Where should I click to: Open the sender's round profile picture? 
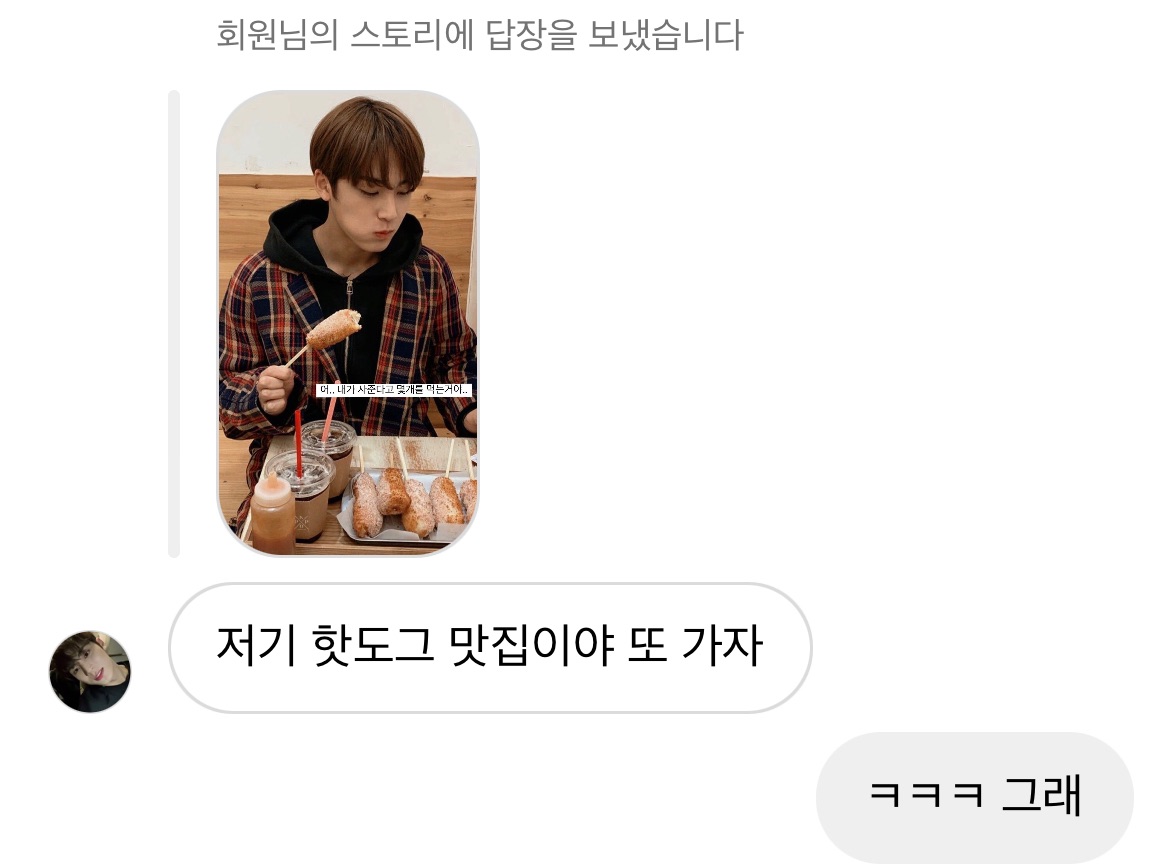click(x=90, y=672)
